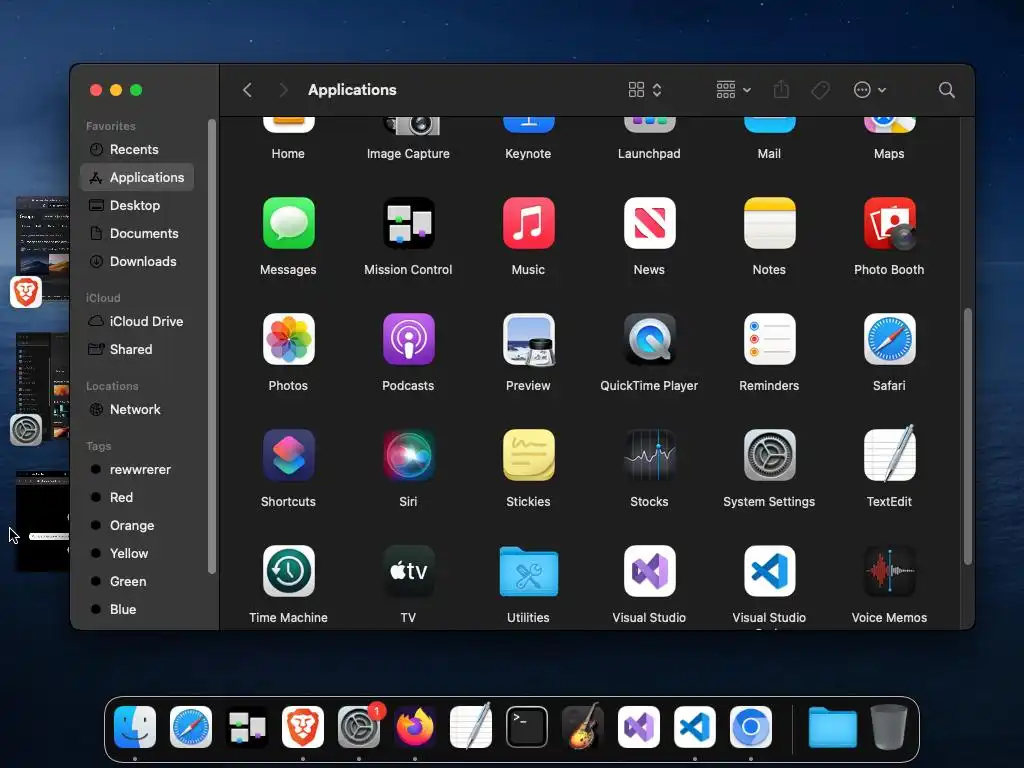Click the Edit Tags toolbar button
1024x768 pixels.
click(x=820, y=90)
